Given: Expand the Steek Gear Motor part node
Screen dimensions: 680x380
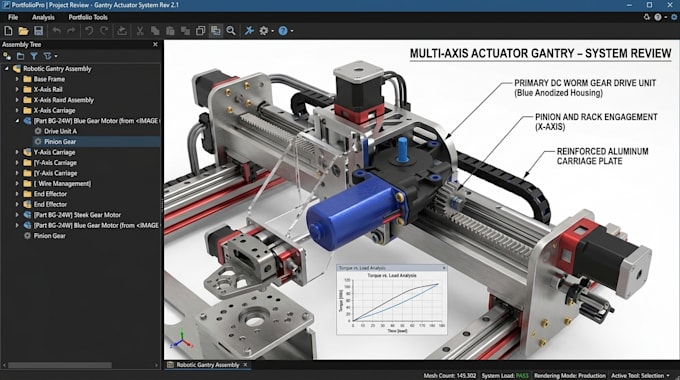Looking at the screenshot, I should point(17,215).
